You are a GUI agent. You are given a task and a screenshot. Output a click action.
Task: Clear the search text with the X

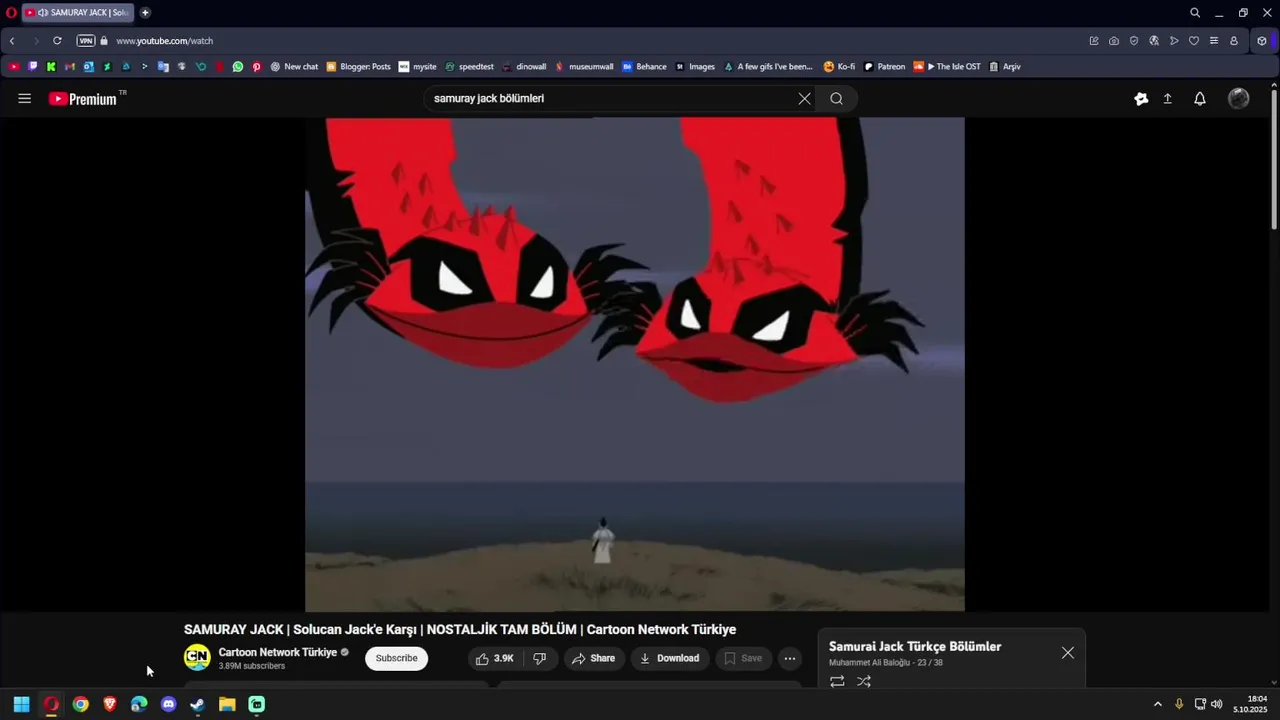[804, 98]
